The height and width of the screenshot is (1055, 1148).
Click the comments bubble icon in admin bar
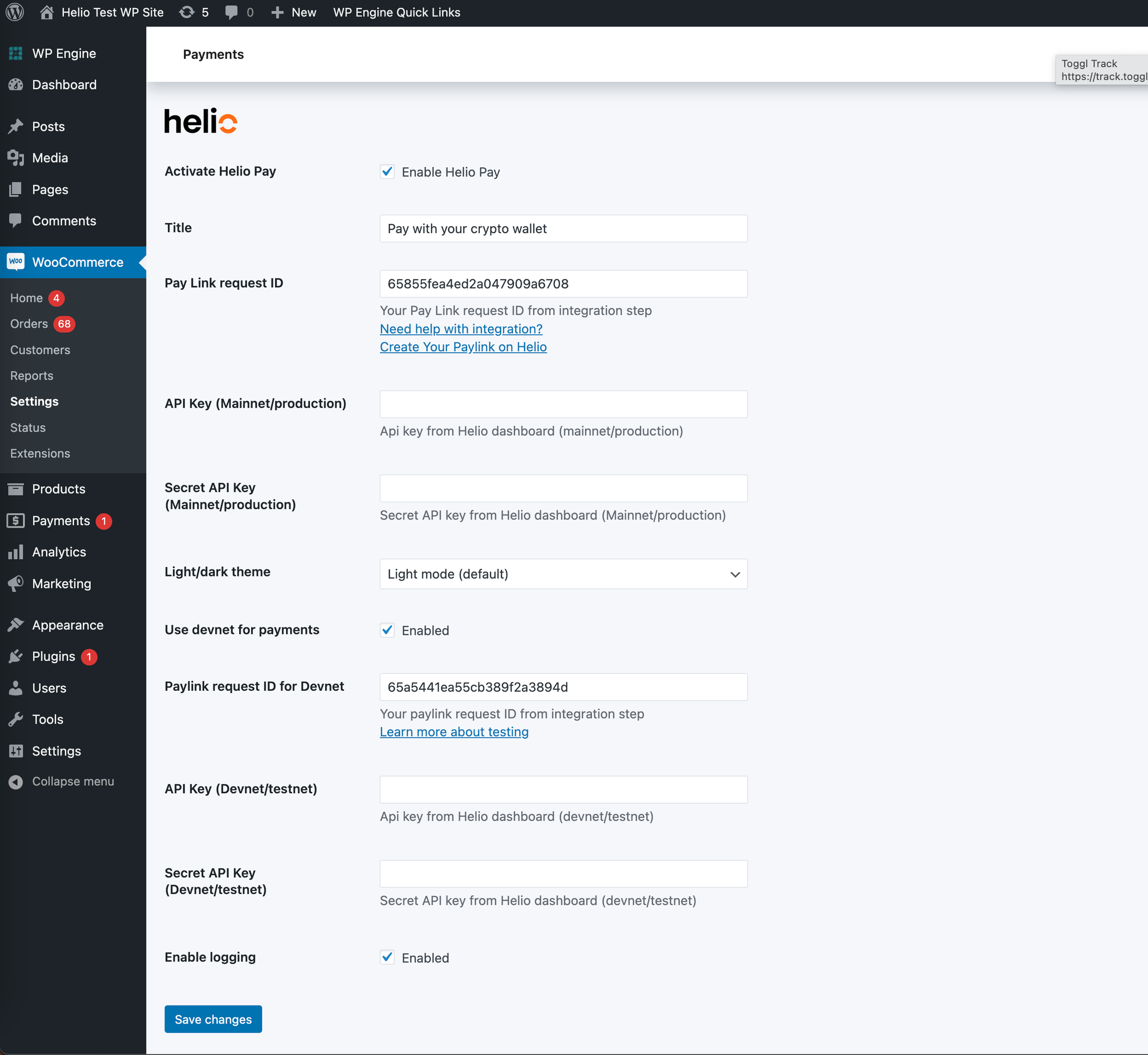pos(231,12)
